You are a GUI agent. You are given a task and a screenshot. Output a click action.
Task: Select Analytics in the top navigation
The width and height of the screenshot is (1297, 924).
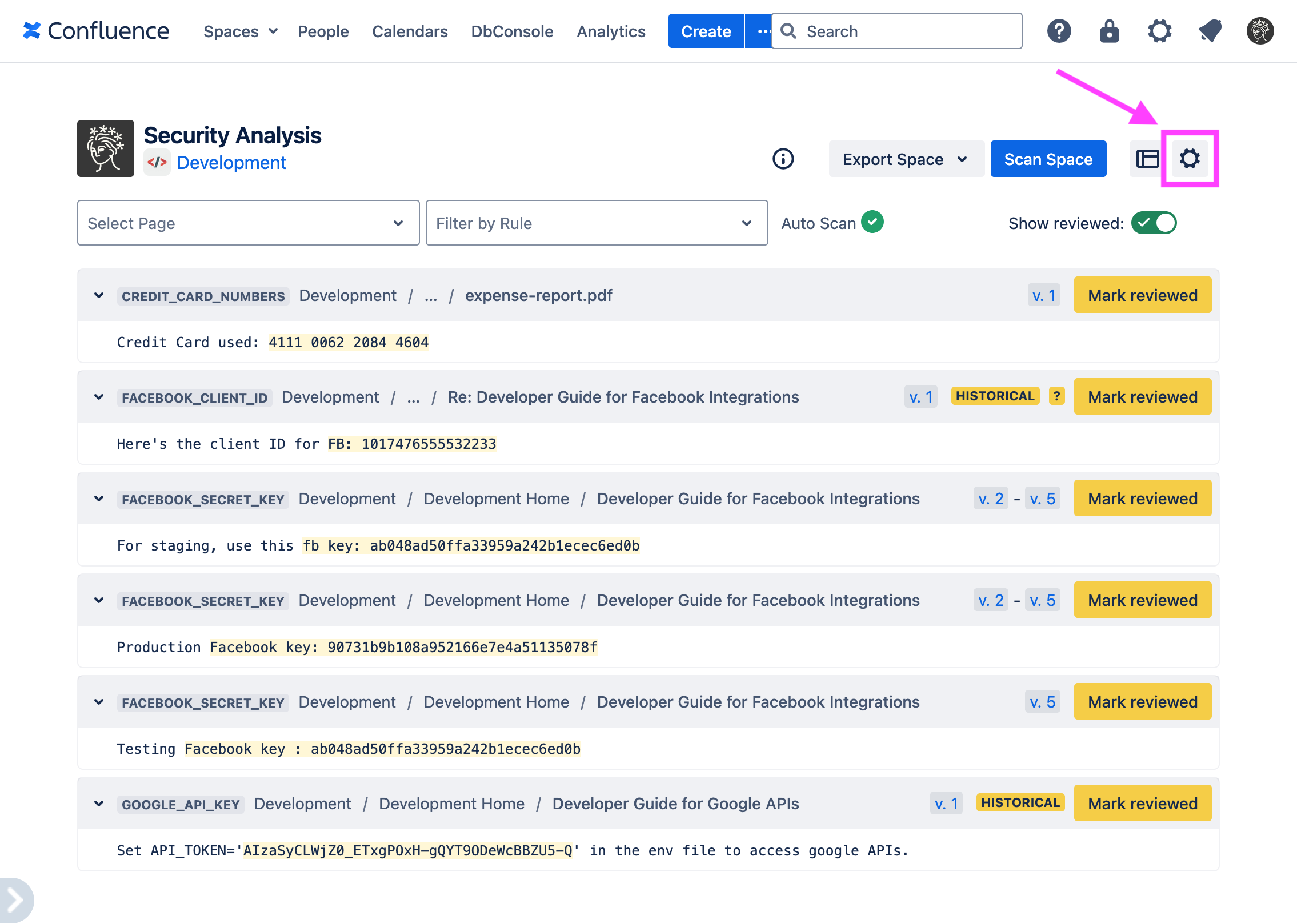(610, 31)
